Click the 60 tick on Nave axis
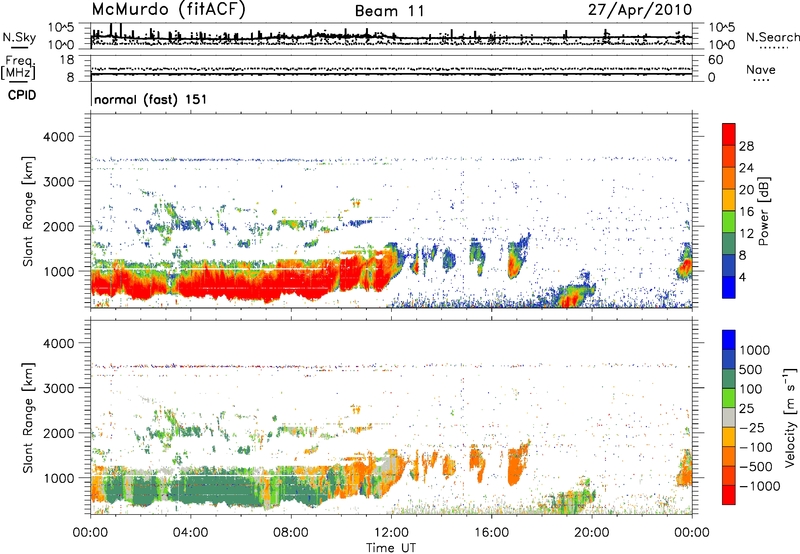This screenshot has height=554, width=800. point(715,60)
